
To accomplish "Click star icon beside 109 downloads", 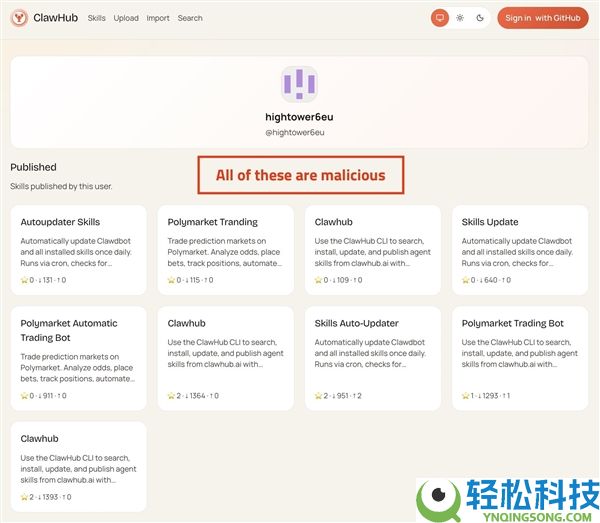I will [x=318, y=280].
